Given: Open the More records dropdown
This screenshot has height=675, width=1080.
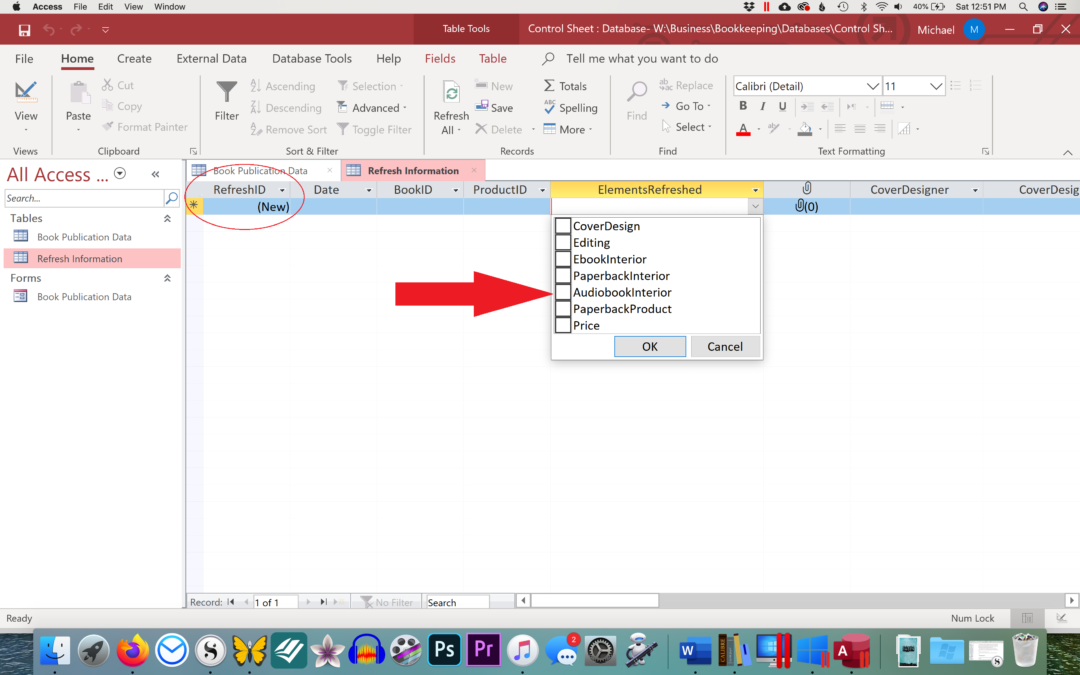Looking at the screenshot, I should click(x=568, y=129).
